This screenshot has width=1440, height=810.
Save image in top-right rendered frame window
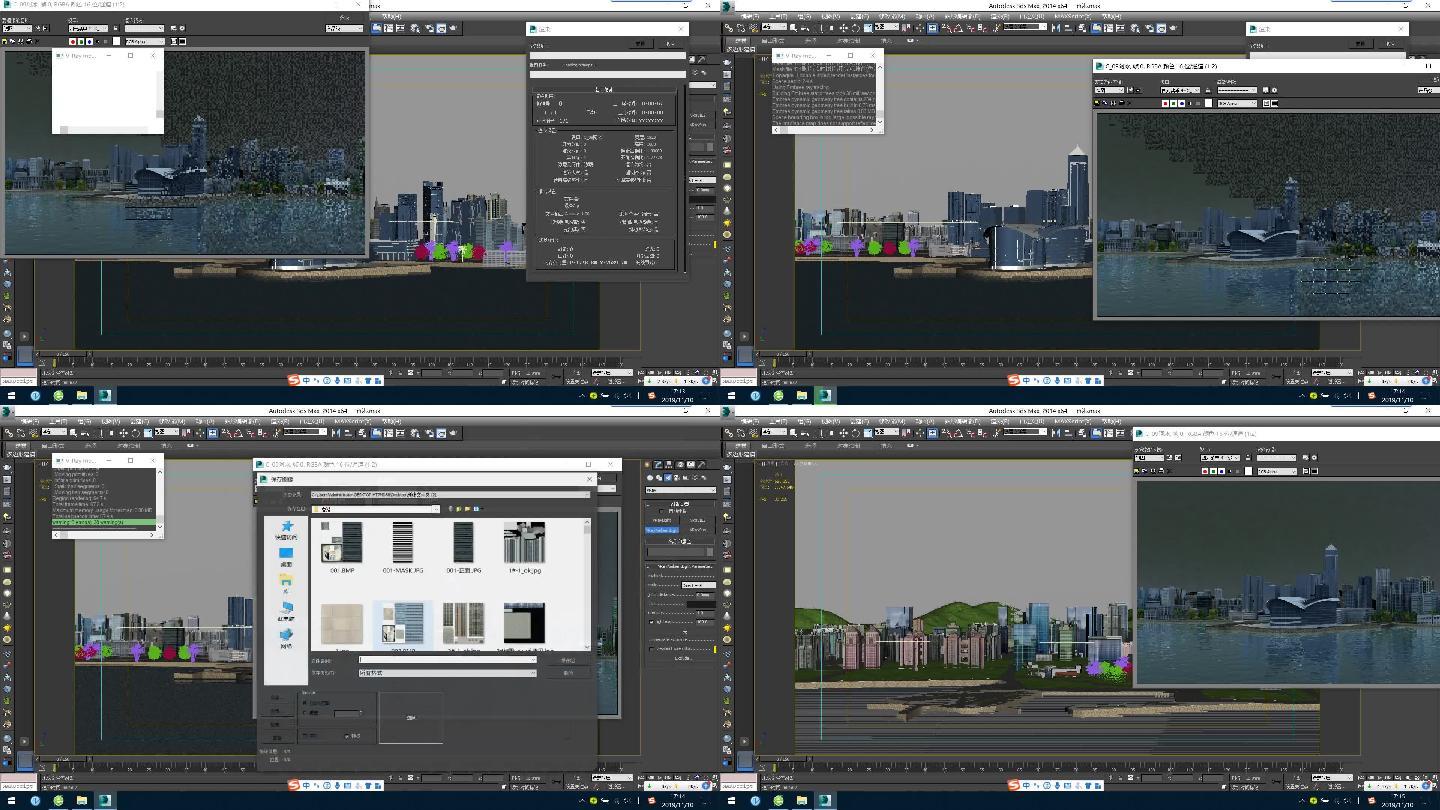coord(1097,103)
